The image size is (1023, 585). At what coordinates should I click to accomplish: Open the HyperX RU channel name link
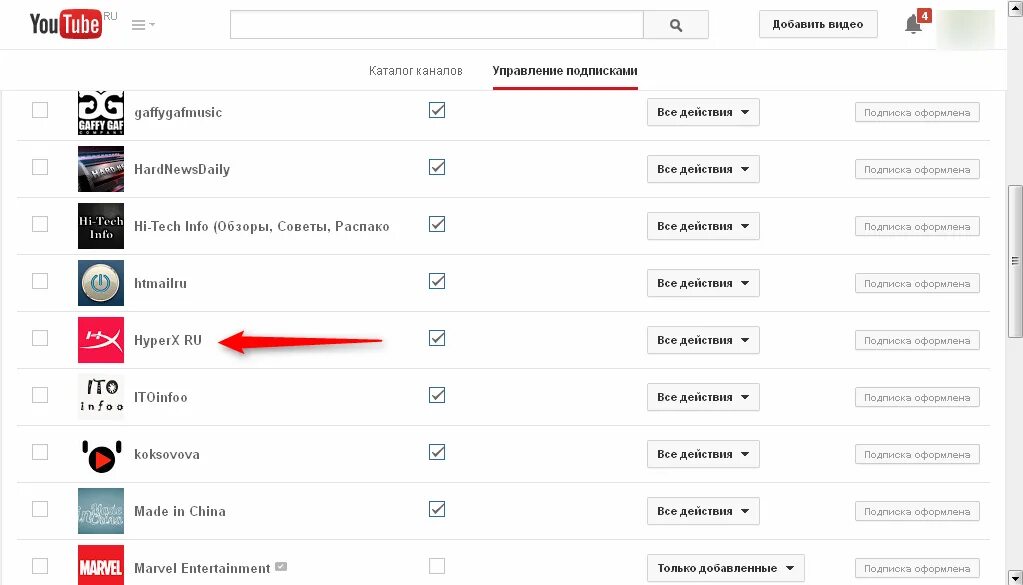(x=168, y=340)
